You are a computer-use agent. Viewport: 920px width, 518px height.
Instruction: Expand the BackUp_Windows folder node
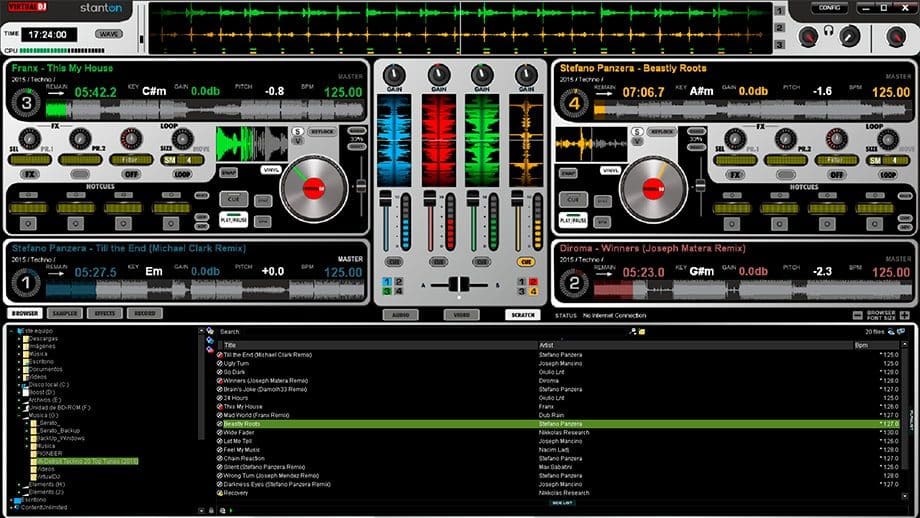[27, 438]
